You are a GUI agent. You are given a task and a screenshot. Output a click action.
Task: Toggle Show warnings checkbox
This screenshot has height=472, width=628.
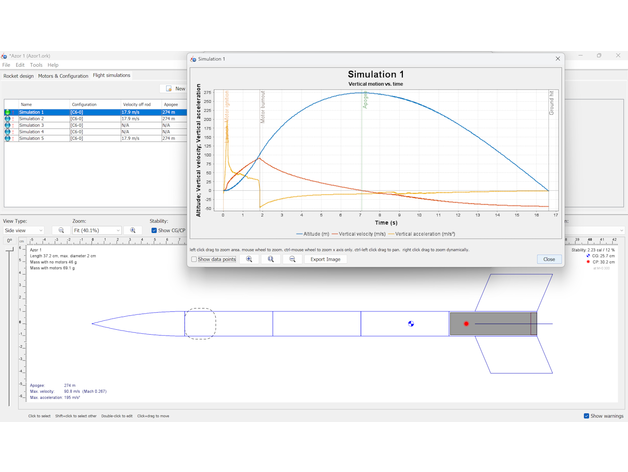point(586,416)
